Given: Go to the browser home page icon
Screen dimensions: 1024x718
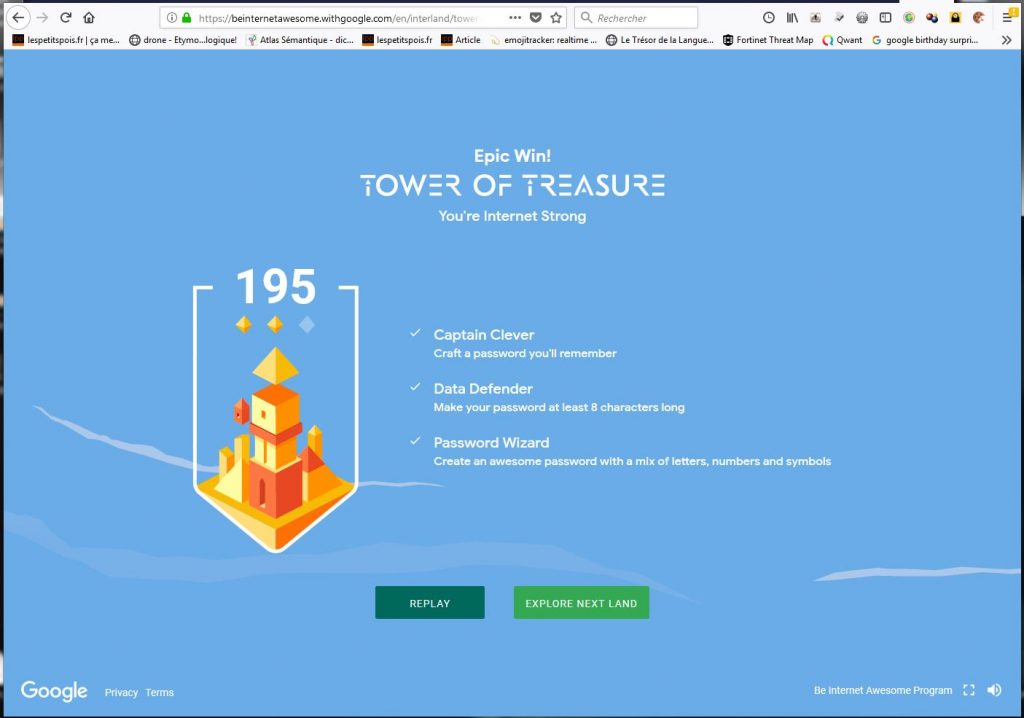Looking at the screenshot, I should tap(89, 17).
